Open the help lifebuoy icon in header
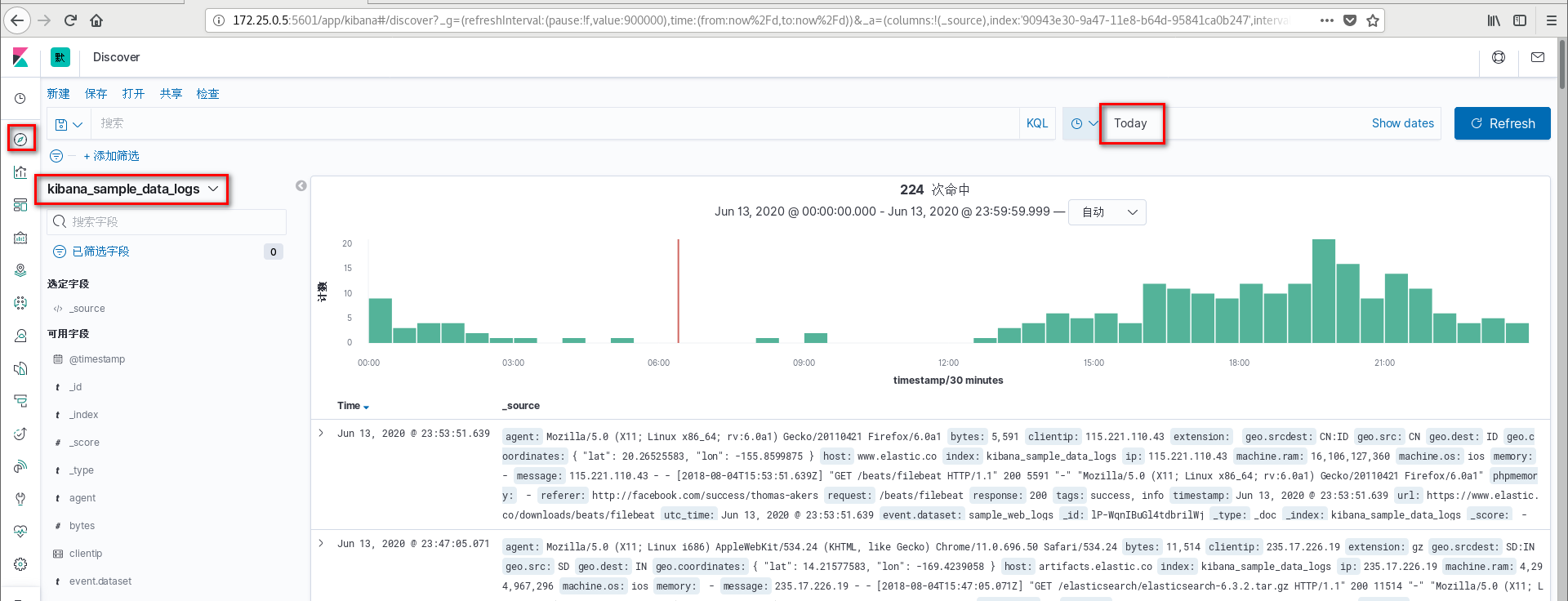 (1499, 57)
